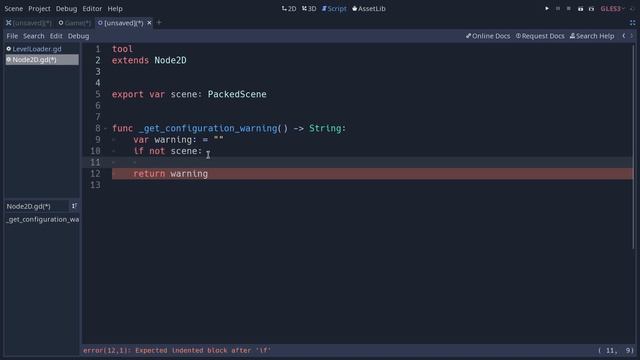Open the script editor Search menu
640x360 pixels.
coord(33,36)
